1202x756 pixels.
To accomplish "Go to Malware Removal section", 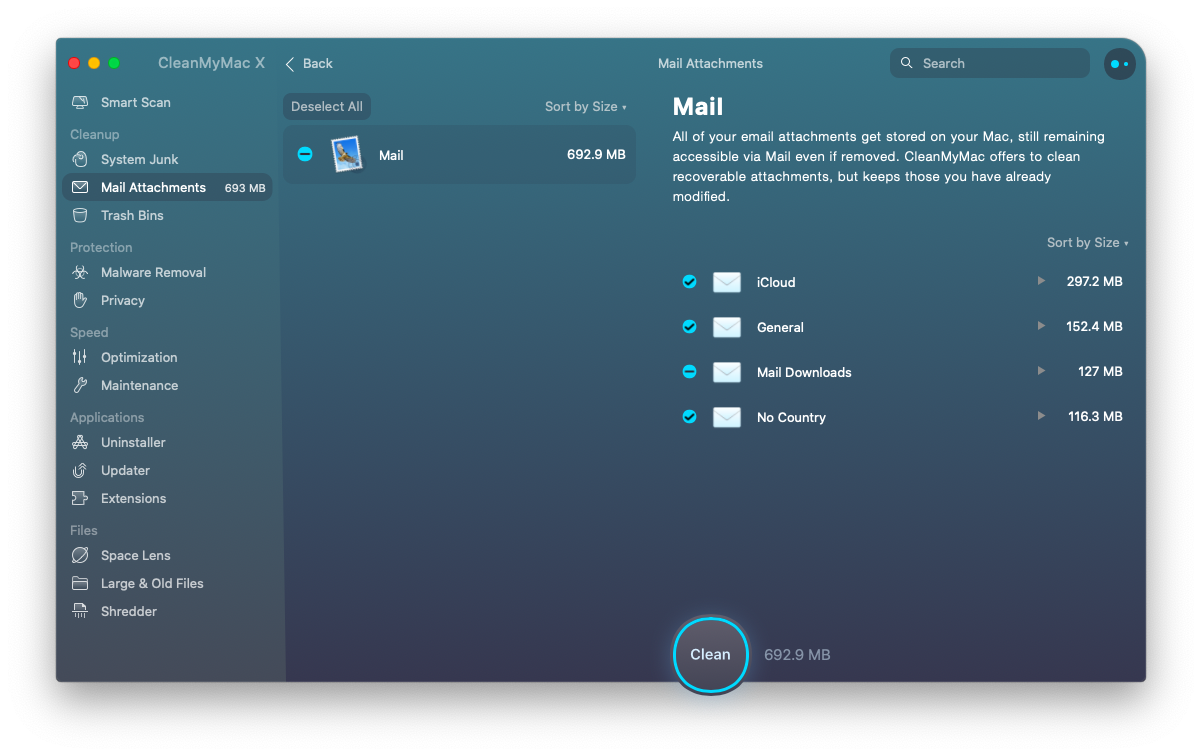I will click(167, 272).
